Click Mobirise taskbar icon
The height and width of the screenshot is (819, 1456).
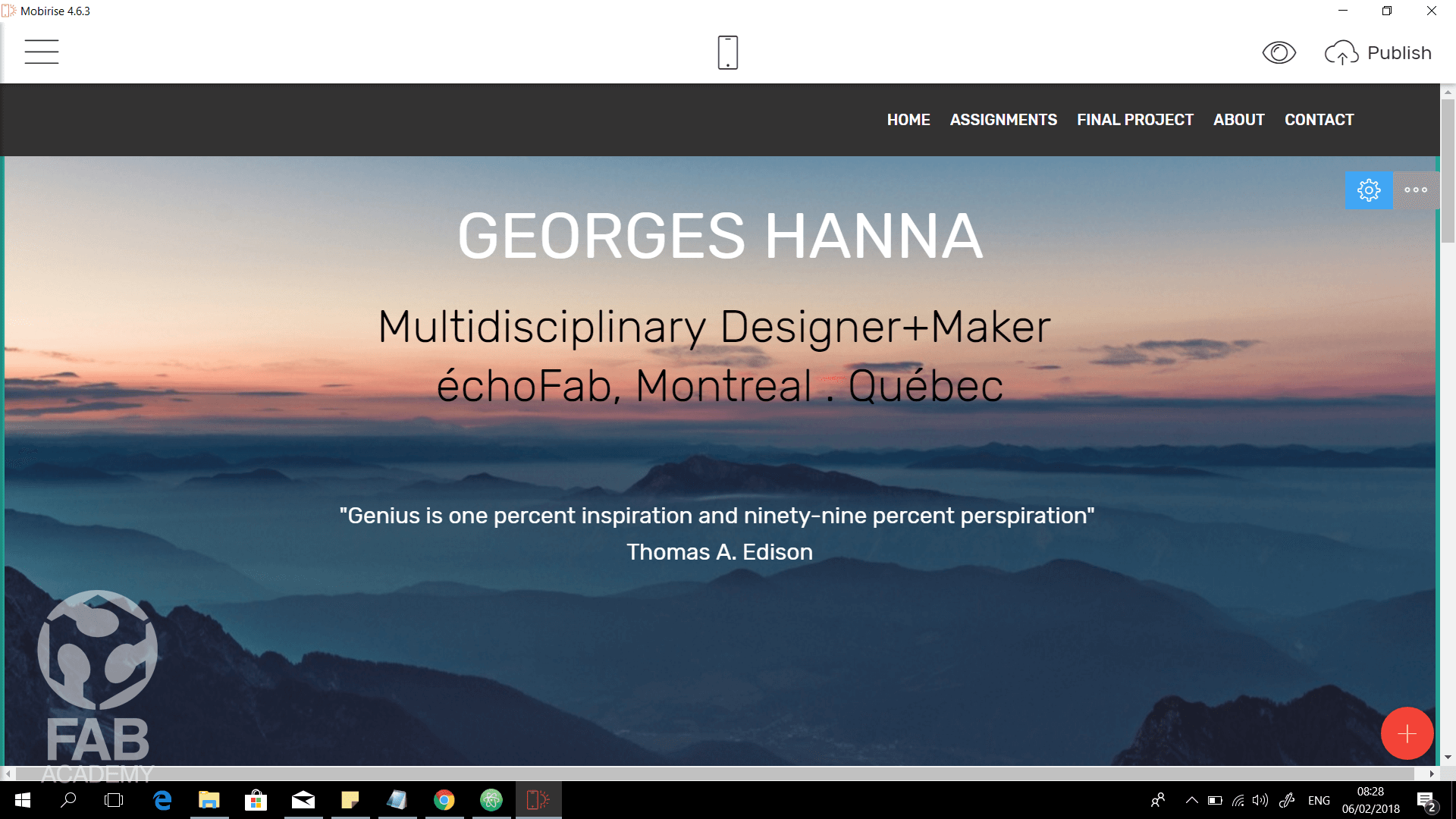pos(538,800)
